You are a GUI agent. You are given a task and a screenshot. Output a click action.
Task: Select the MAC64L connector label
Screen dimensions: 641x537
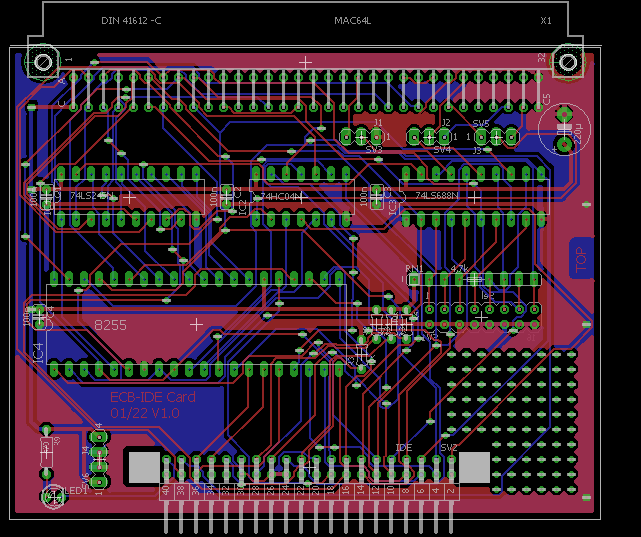click(352, 20)
